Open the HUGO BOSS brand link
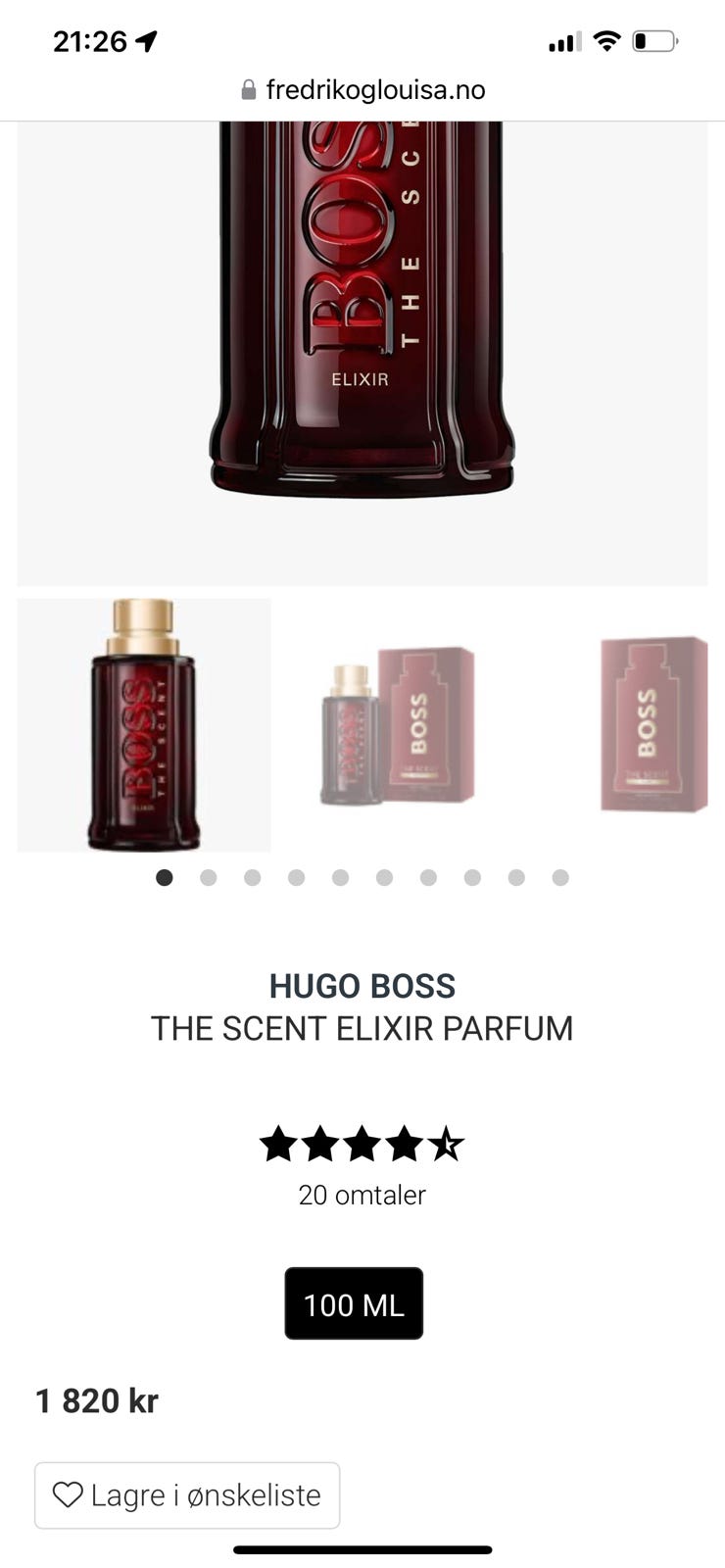725x1568 pixels. 362,985
